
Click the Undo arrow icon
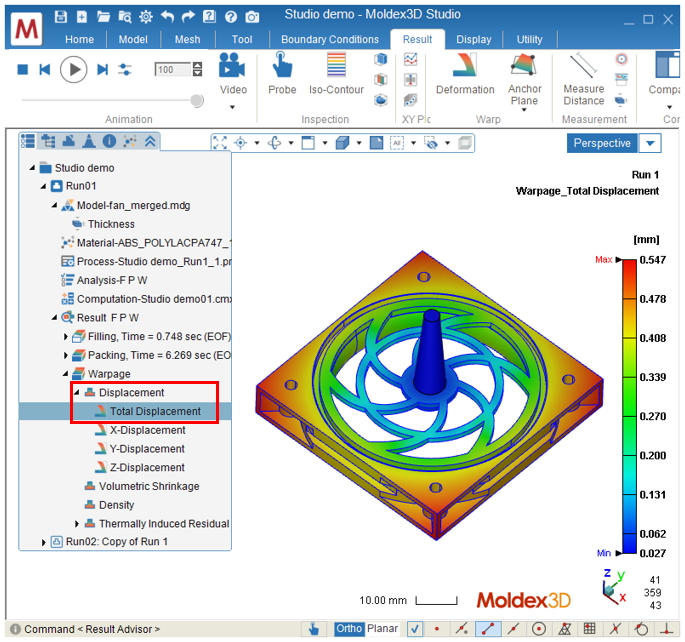(x=167, y=17)
